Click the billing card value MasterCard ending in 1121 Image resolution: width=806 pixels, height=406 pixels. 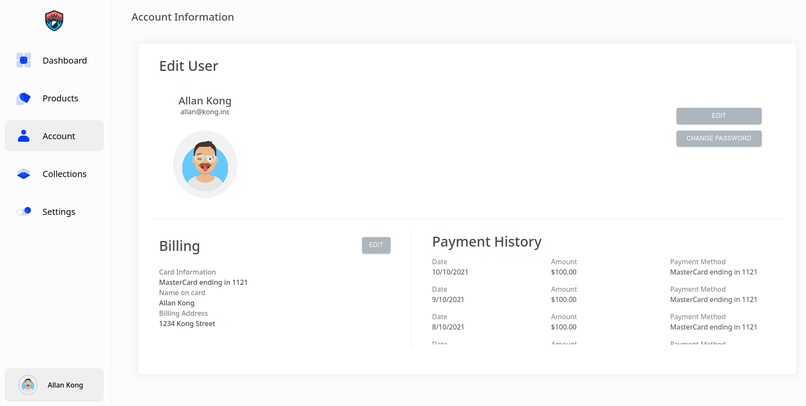pos(204,282)
